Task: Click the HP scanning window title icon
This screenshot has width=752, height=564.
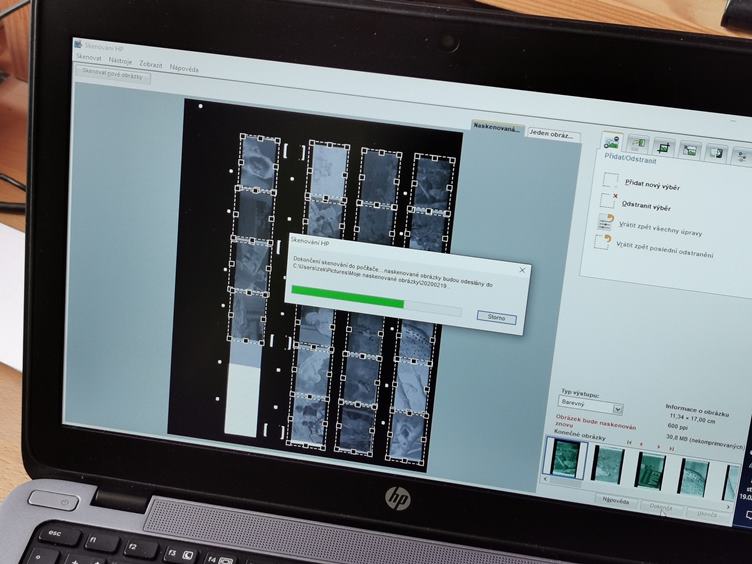Action: tap(79, 45)
